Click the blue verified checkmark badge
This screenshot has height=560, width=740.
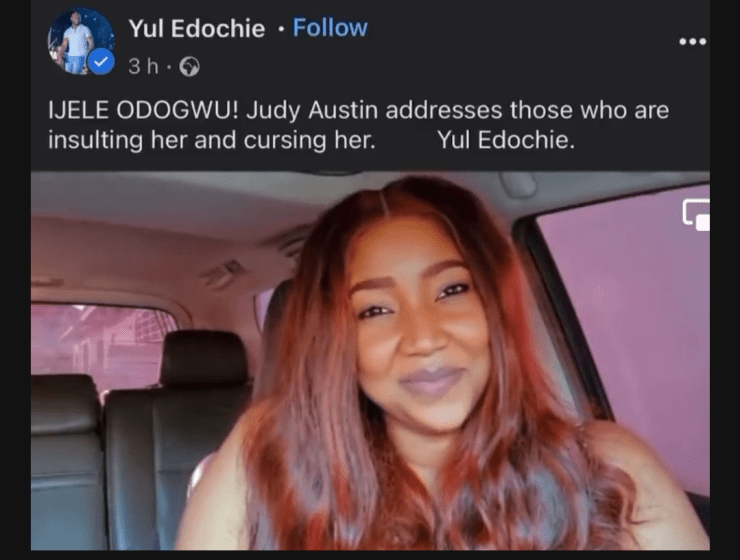point(101,61)
